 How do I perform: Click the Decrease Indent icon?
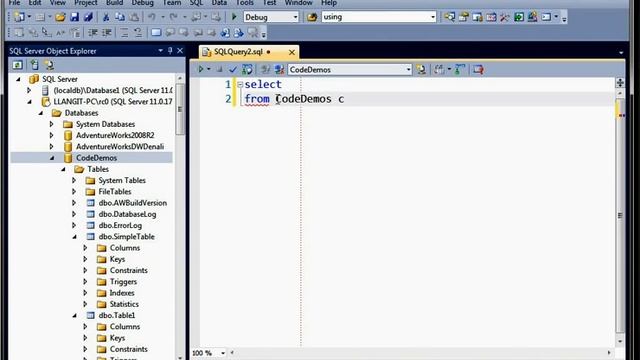click(93, 33)
